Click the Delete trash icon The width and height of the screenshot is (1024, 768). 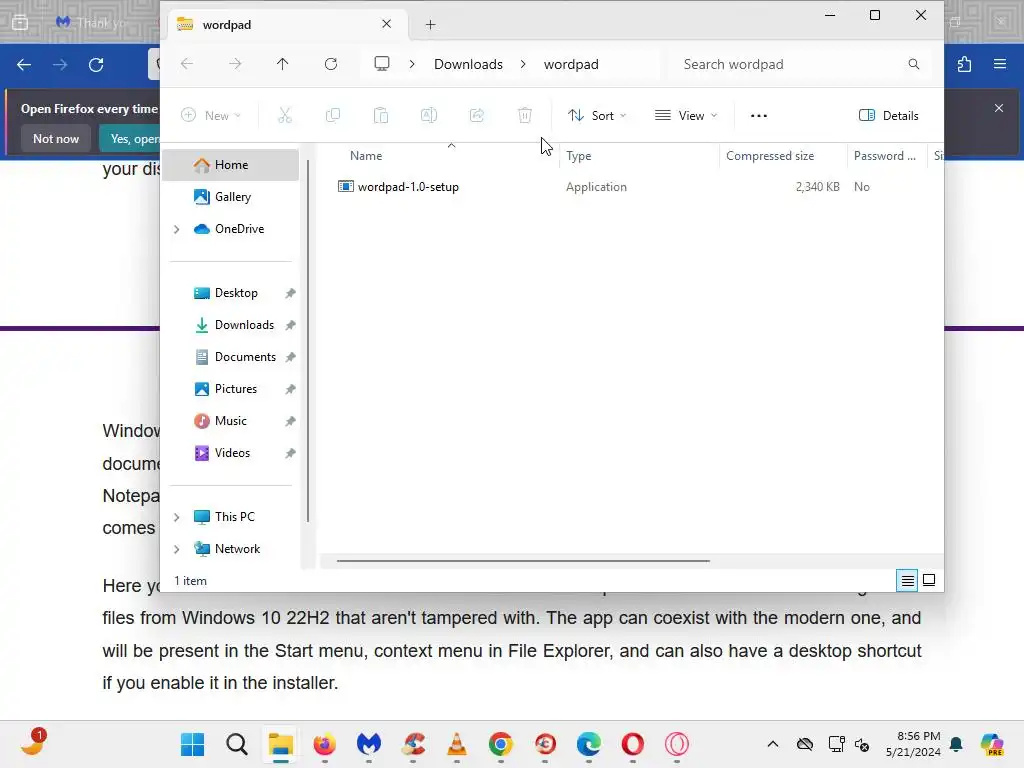pos(524,116)
